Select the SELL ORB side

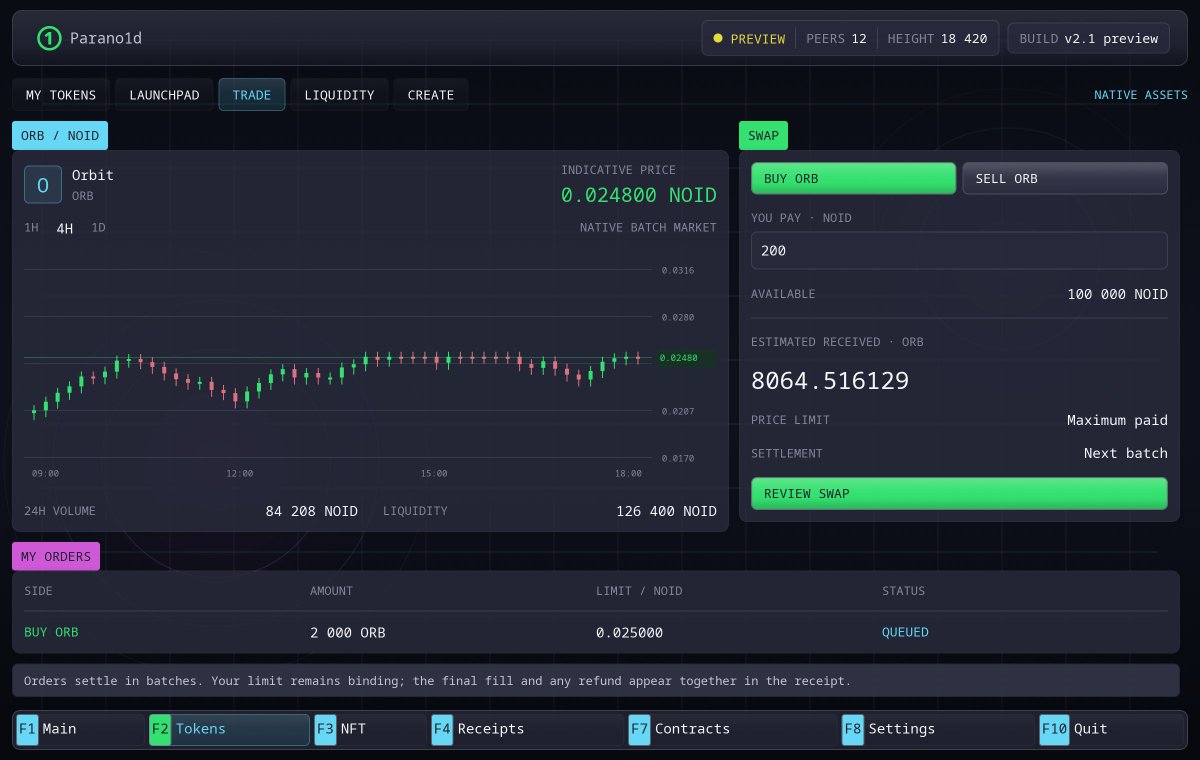(1065, 178)
